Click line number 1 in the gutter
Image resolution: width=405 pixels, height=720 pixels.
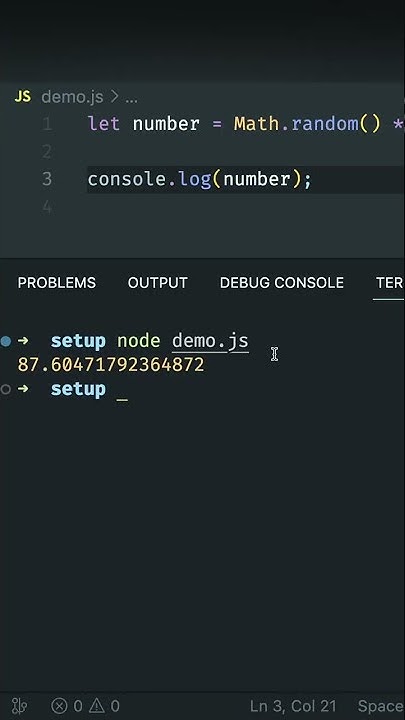click(x=47, y=124)
